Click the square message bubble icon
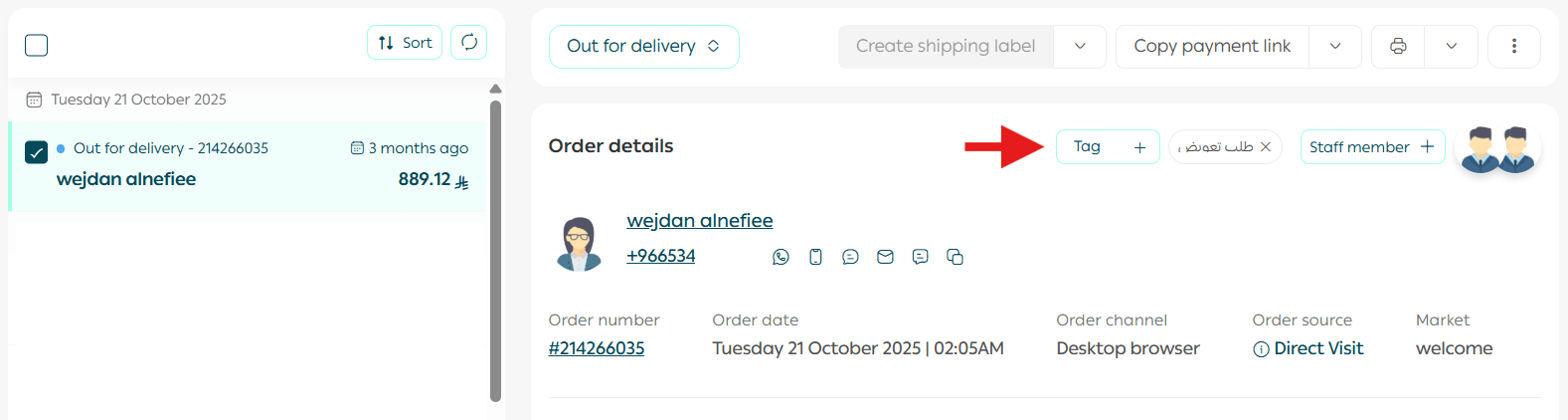The image size is (1568, 420). pos(920,257)
